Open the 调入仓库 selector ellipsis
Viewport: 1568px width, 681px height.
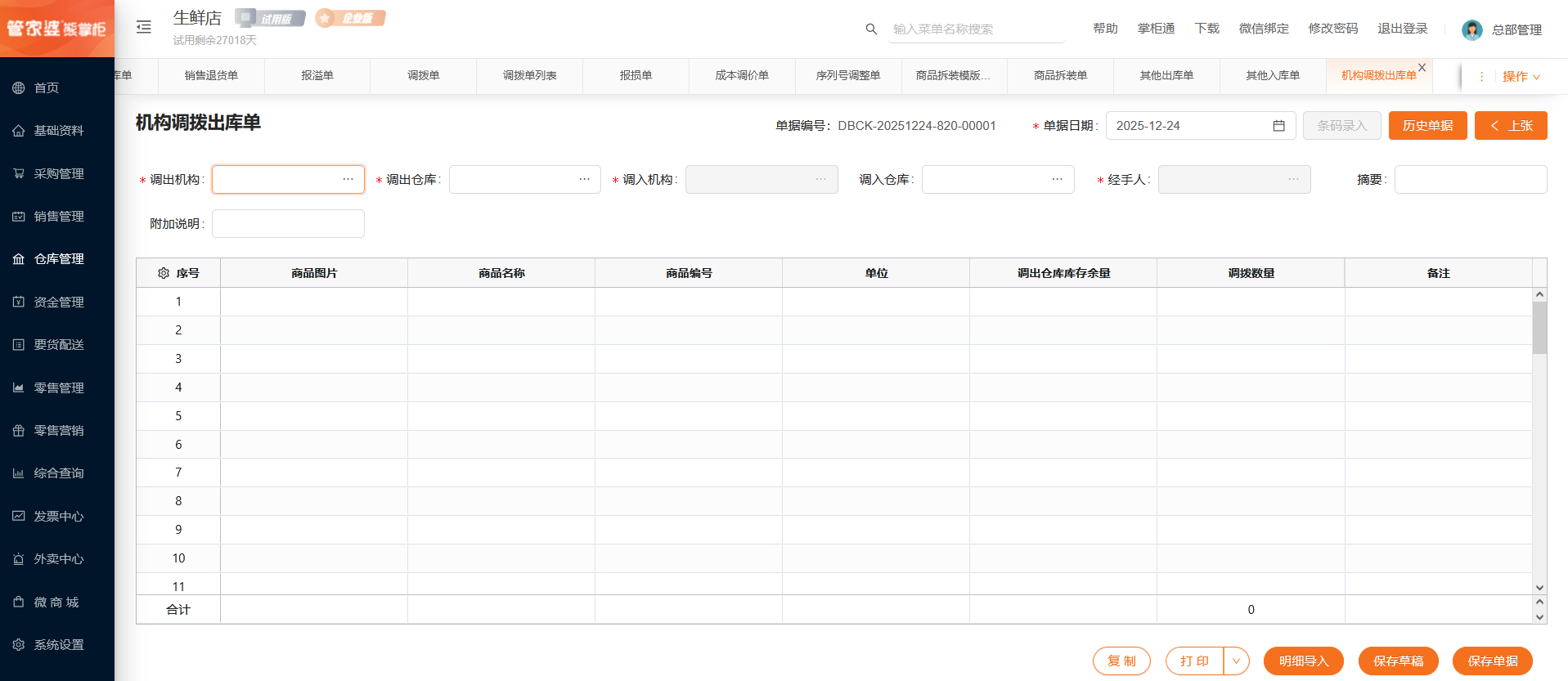pos(1057,179)
